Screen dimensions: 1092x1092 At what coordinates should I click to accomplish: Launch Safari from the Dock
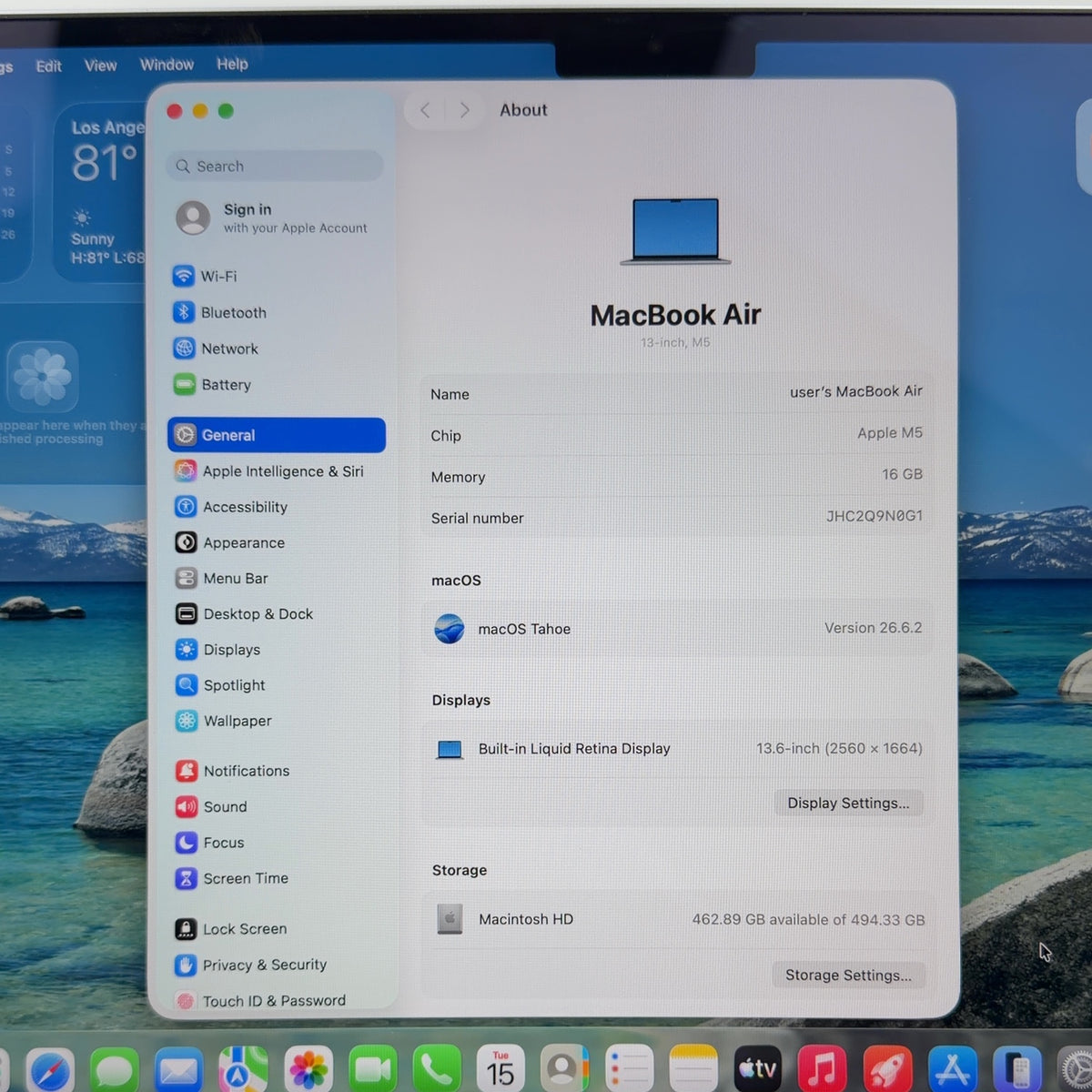(50, 1070)
